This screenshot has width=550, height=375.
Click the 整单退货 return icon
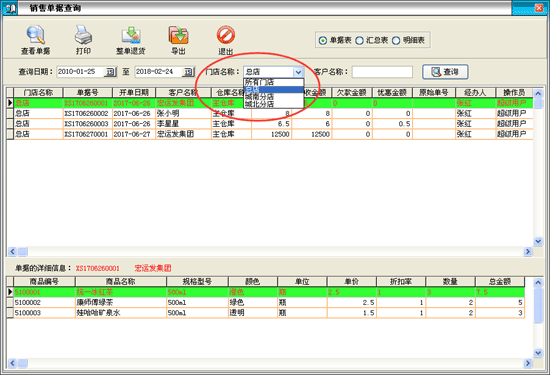[131, 35]
